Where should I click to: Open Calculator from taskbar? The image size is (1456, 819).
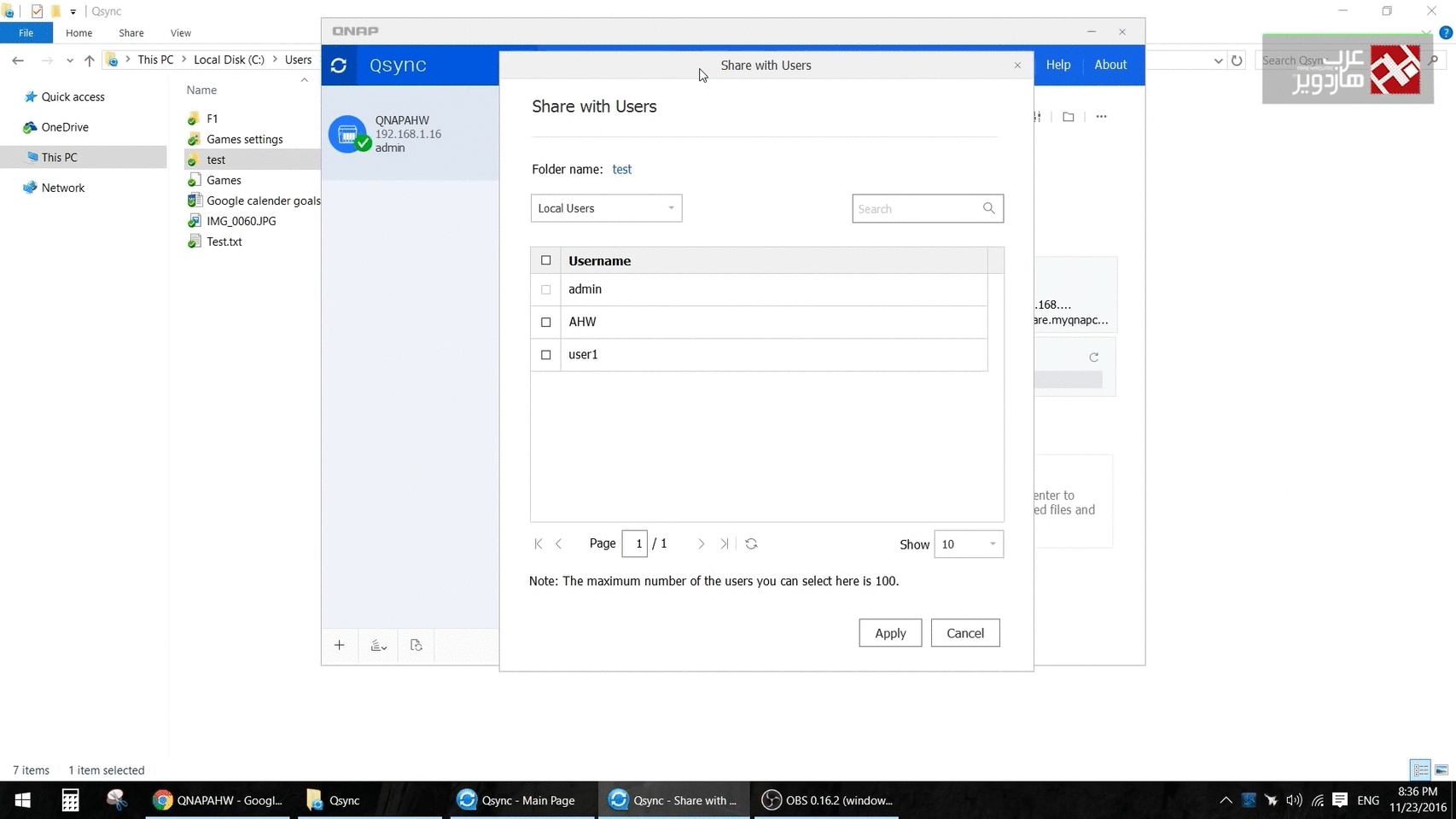click(70, 800)
